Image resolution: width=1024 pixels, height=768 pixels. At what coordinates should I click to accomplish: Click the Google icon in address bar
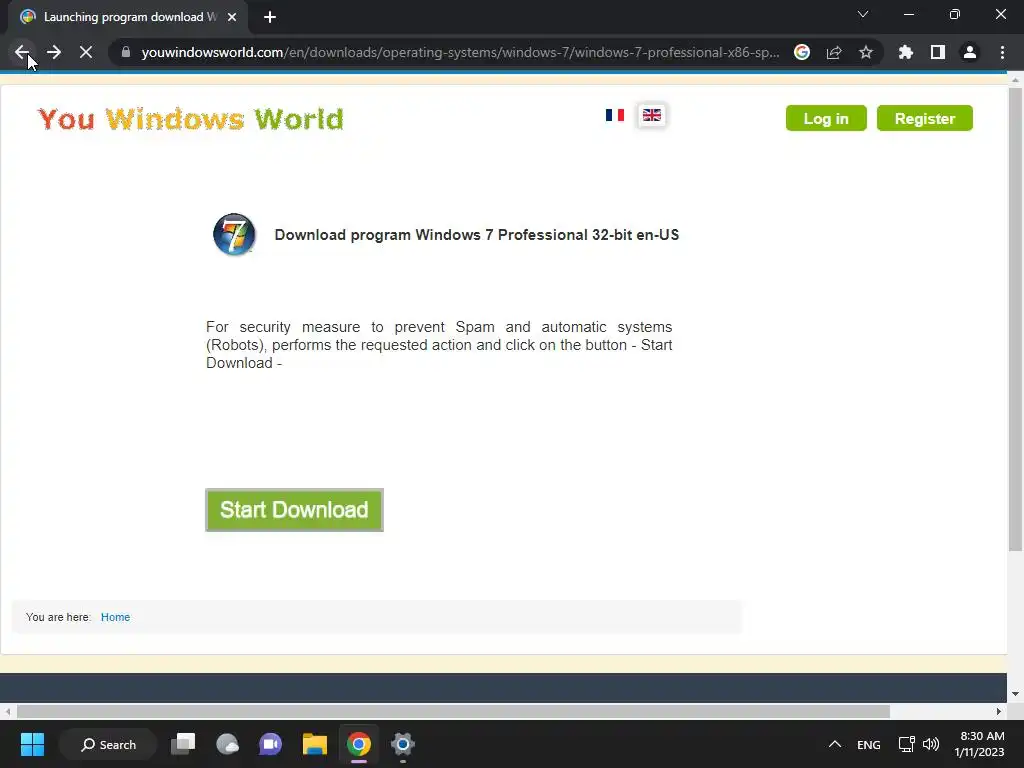pos(802,52)
